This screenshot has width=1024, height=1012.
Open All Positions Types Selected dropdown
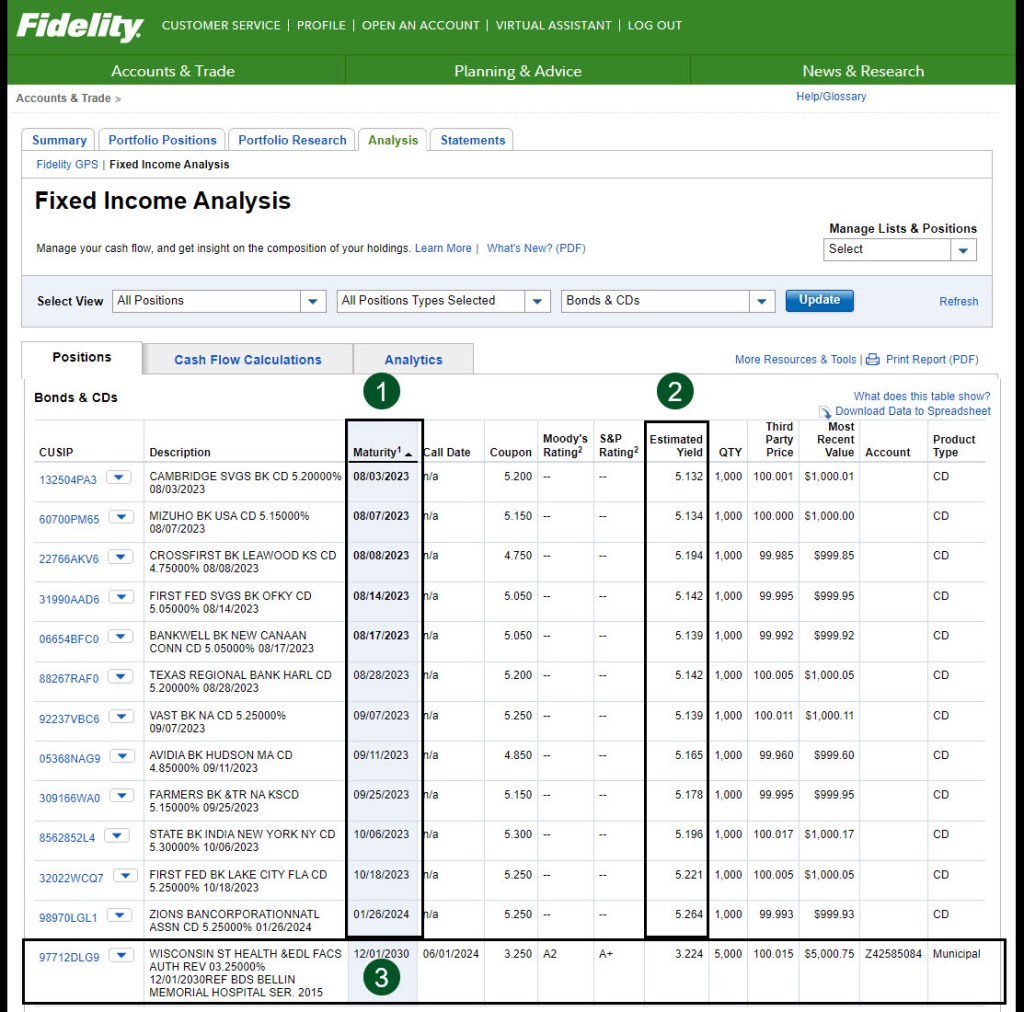pos(538,301)
